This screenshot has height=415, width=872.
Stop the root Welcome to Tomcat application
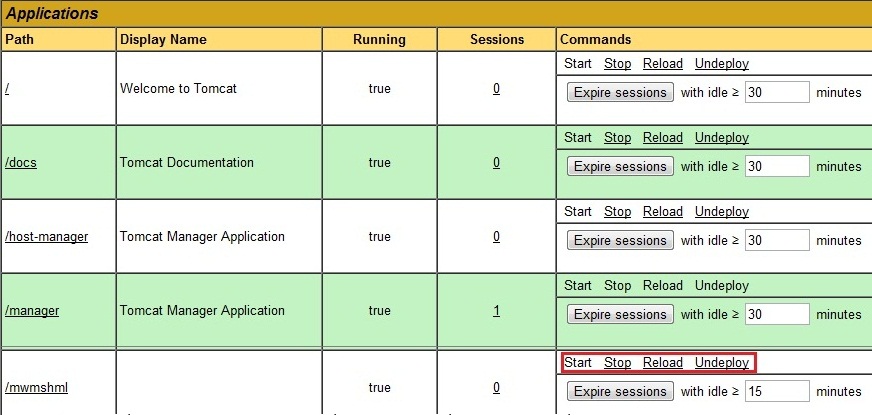pos(617,64)
